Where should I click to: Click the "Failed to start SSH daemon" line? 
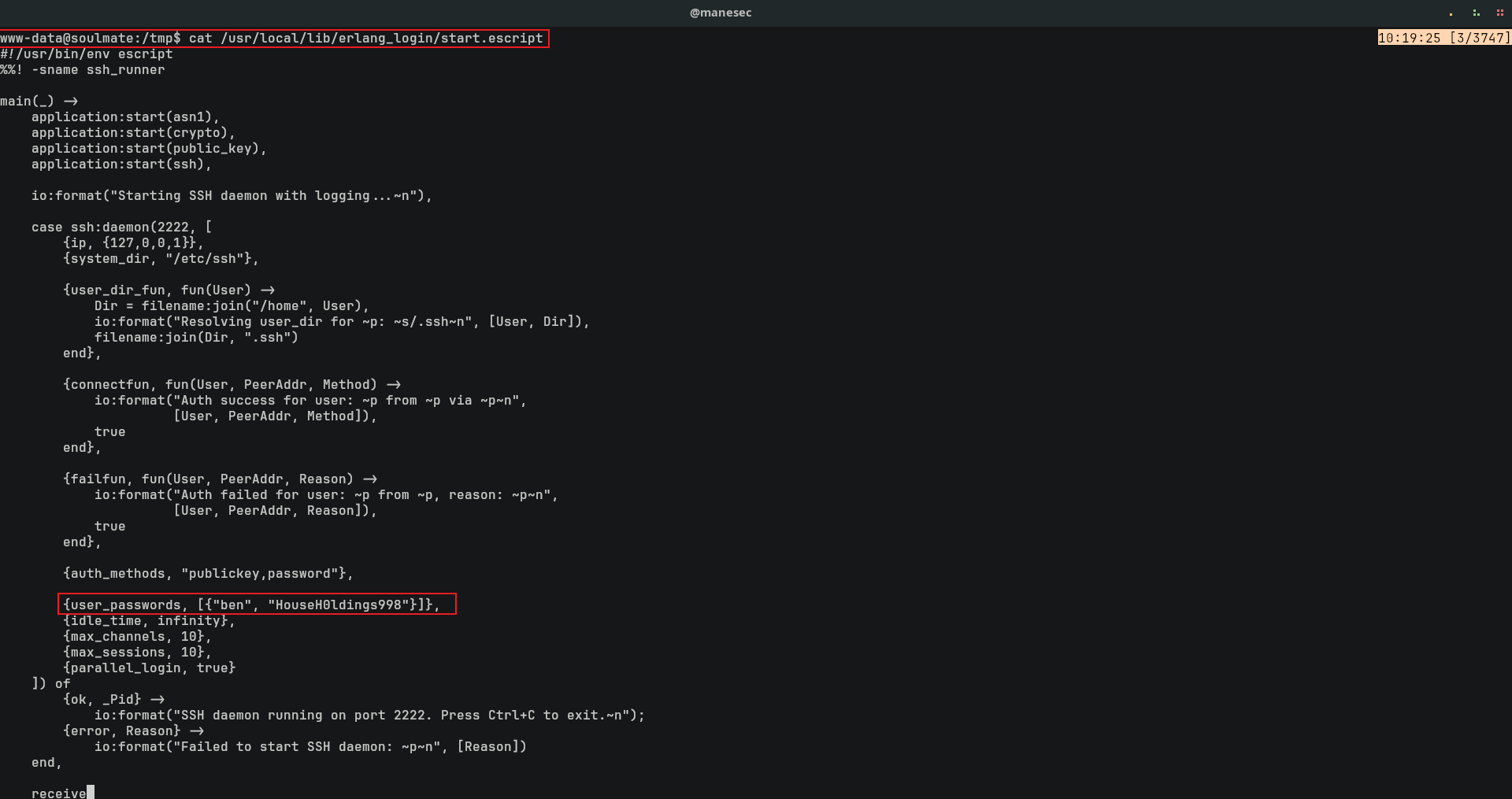pos(311,747)
